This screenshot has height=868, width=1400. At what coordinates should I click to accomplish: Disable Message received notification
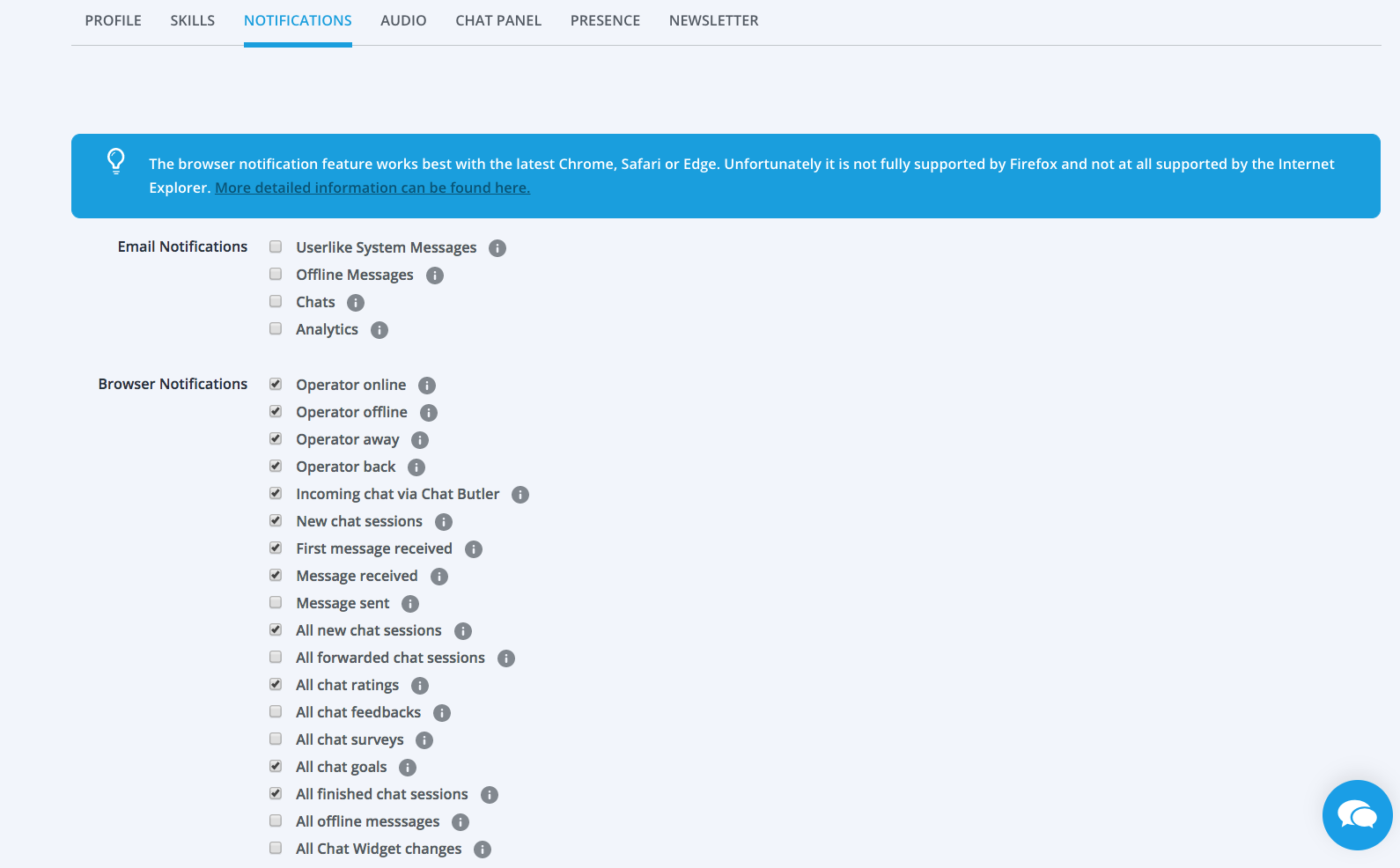276,575
